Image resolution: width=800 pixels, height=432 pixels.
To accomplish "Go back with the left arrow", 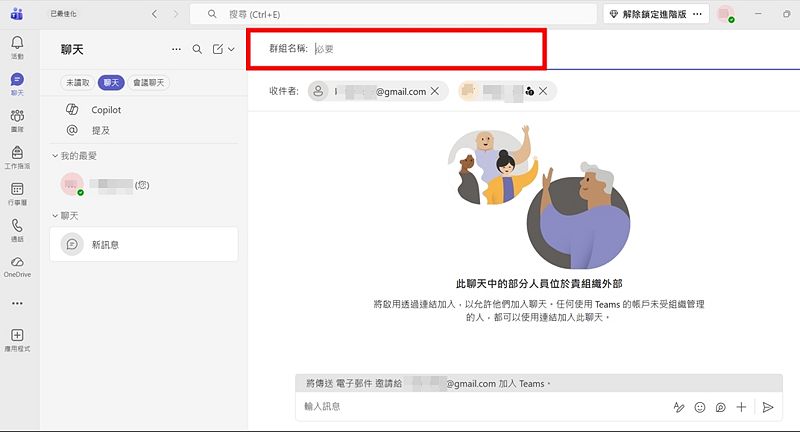I will pyautogui.click(x=155, y=14).
